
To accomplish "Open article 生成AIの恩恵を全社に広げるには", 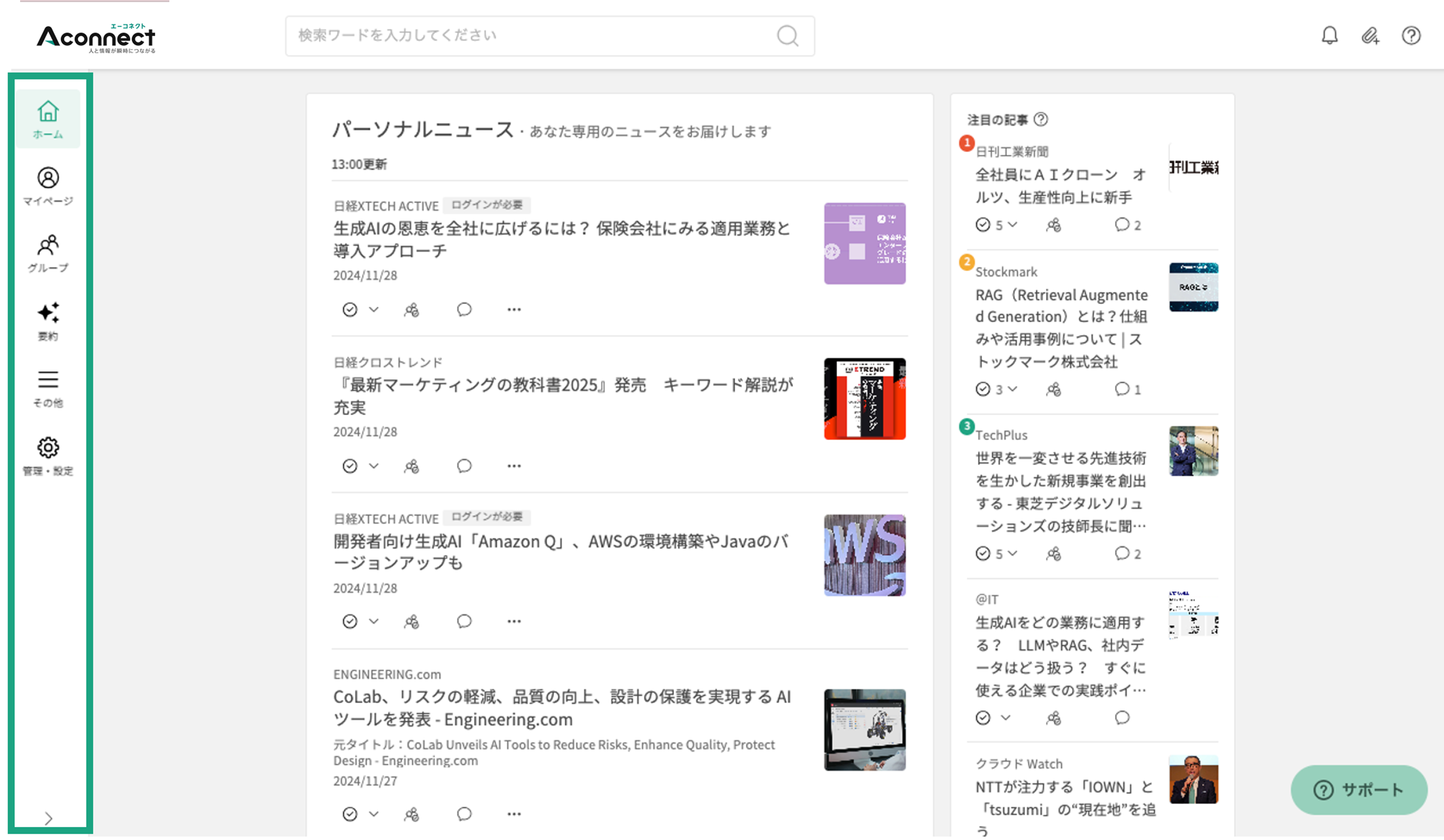I will click(561, 239).
